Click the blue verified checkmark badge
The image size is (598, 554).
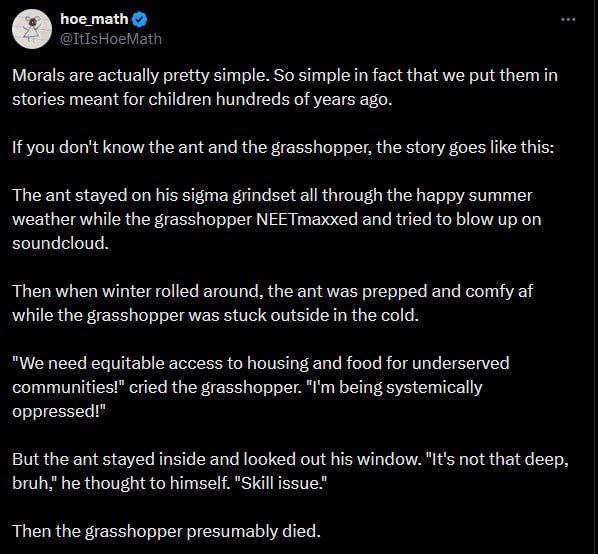139,19
